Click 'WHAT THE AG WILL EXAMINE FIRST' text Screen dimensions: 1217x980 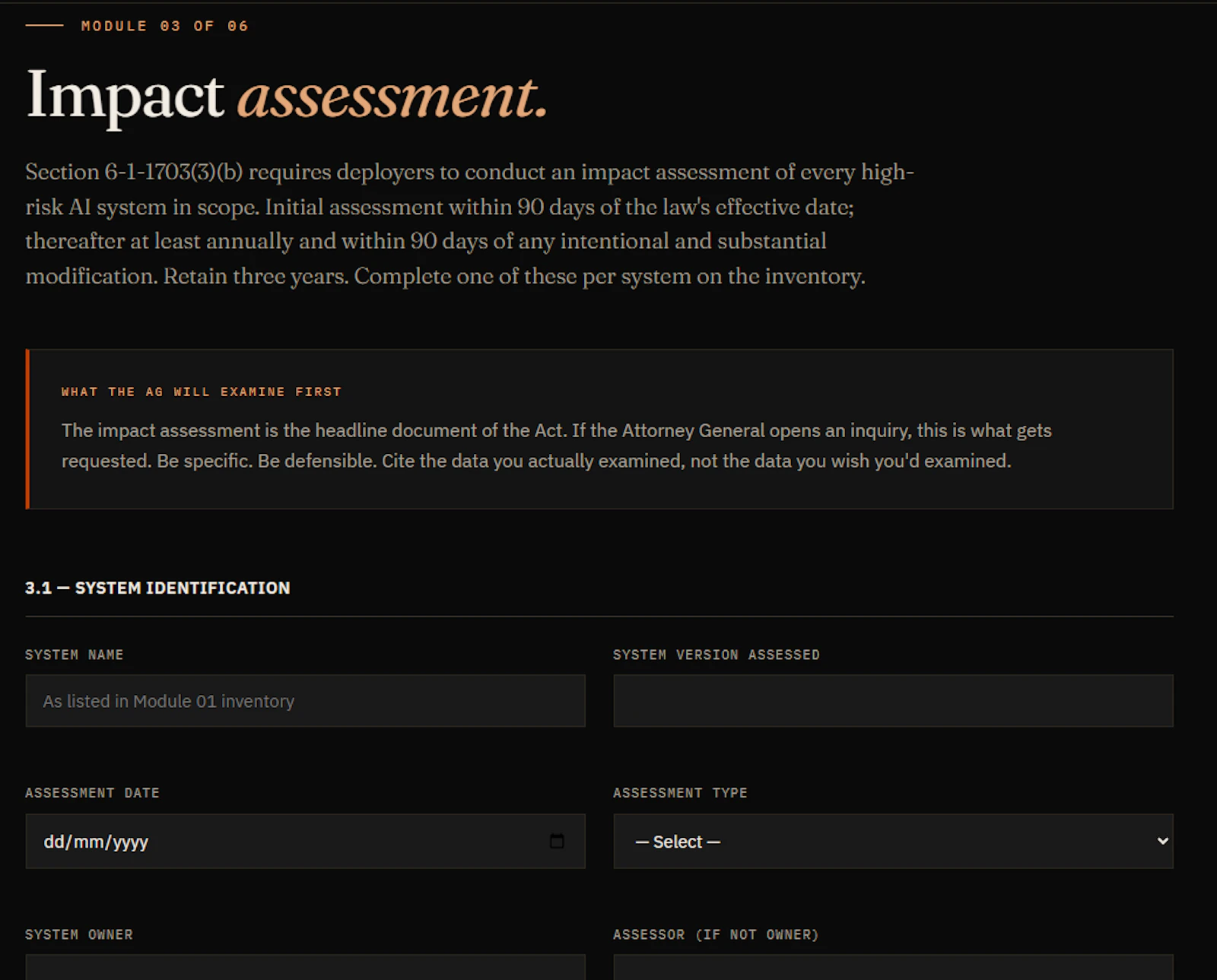202,392
